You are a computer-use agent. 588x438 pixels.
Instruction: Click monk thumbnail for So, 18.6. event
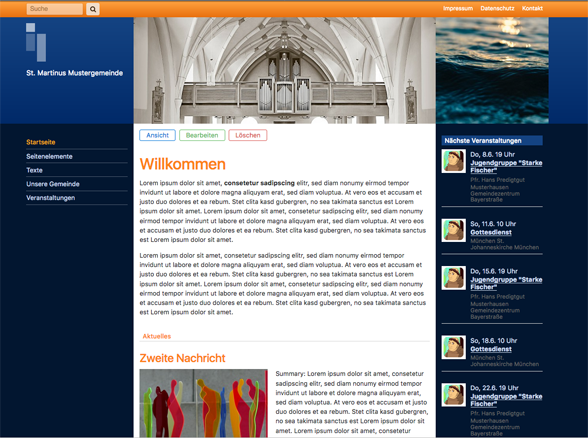(454, 347)
